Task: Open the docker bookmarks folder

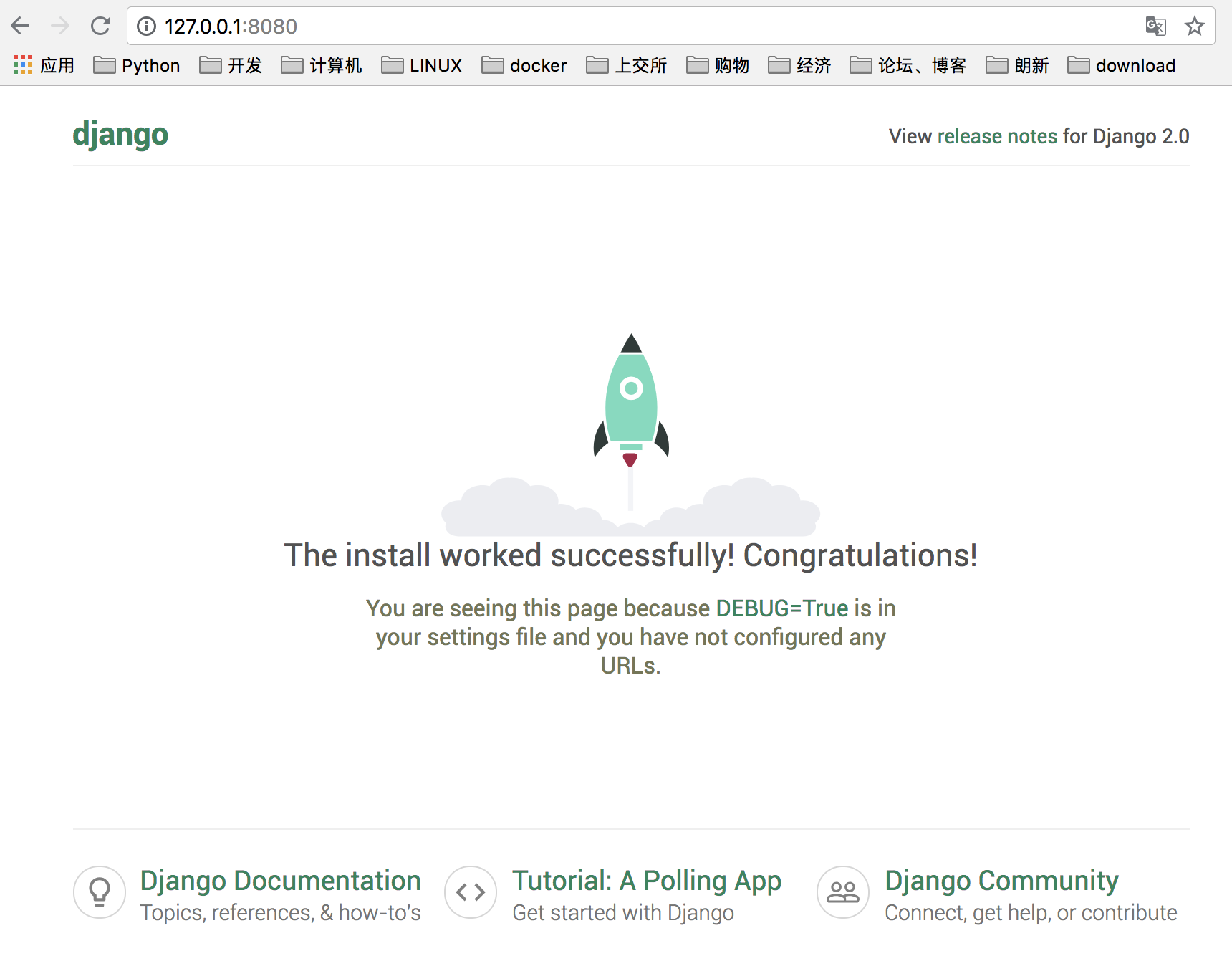Action: 524,65
